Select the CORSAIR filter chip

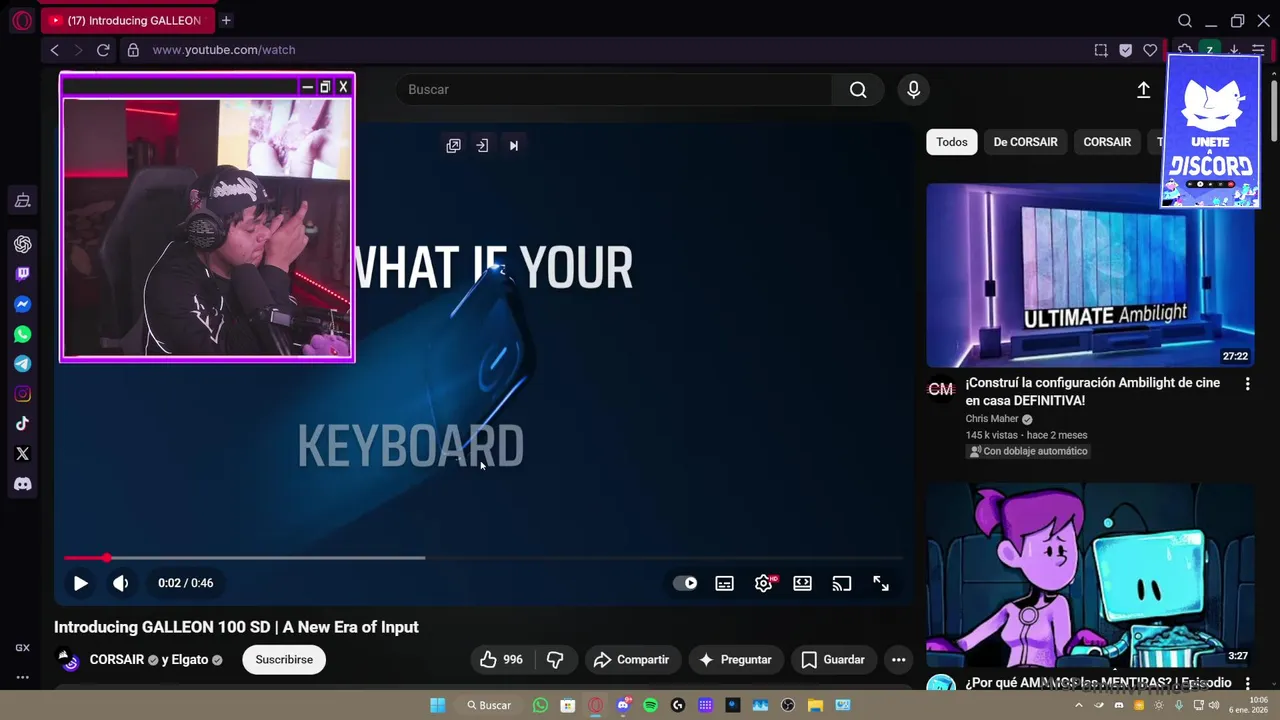(x=1107, y=142)
